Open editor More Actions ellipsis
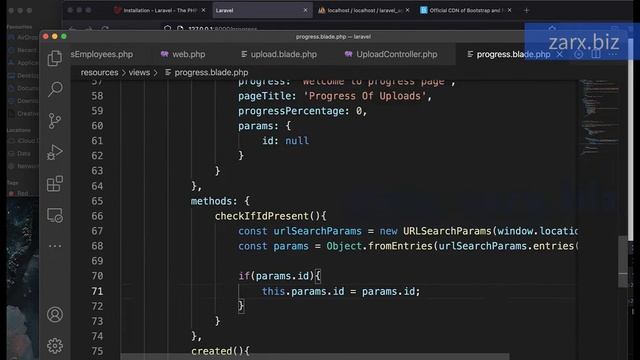This screenshot has height=360, width=640. pyautogui.click(x=613, y=54)
